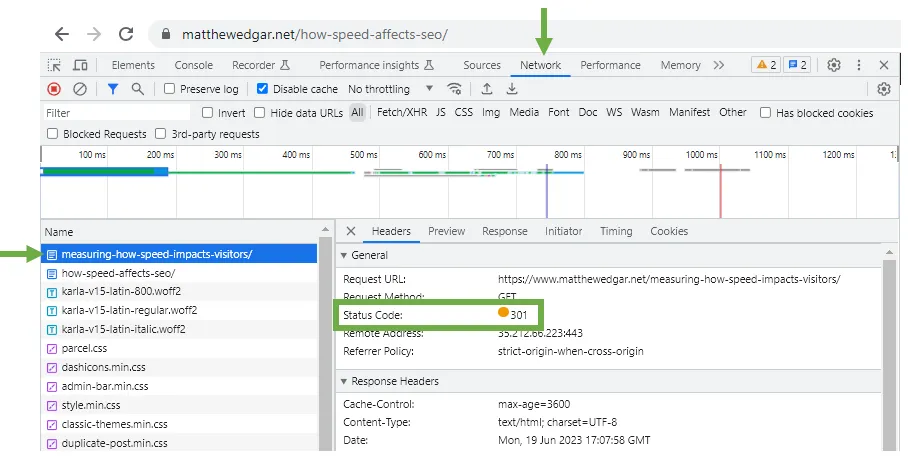Viewport: 922px width, 469px height.
Task: Open network settings gear icon
Action: [x=884, y=89]
